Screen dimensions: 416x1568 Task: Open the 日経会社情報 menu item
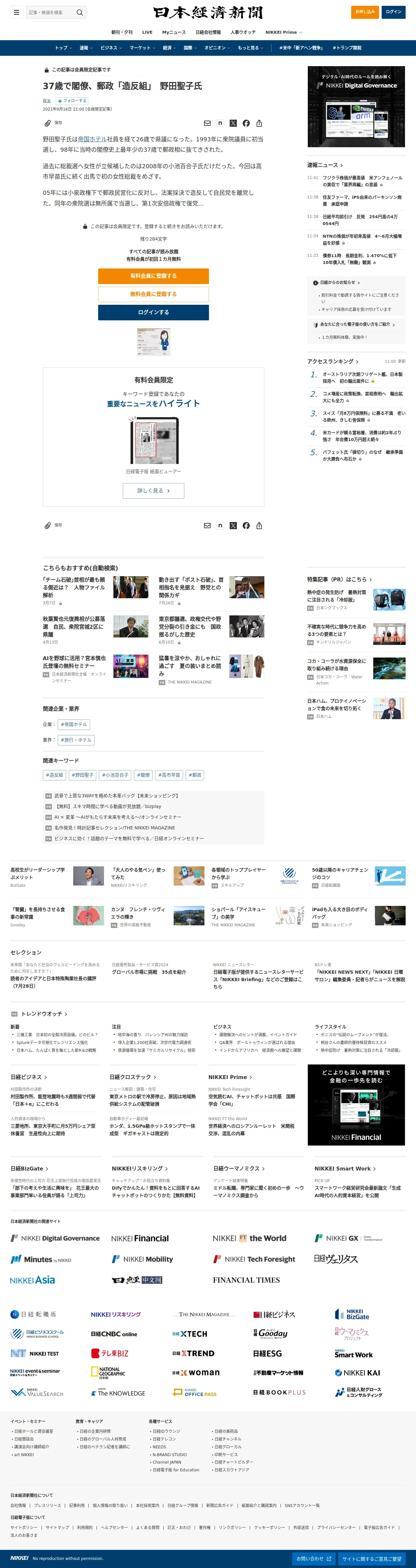tap(208, 32)
